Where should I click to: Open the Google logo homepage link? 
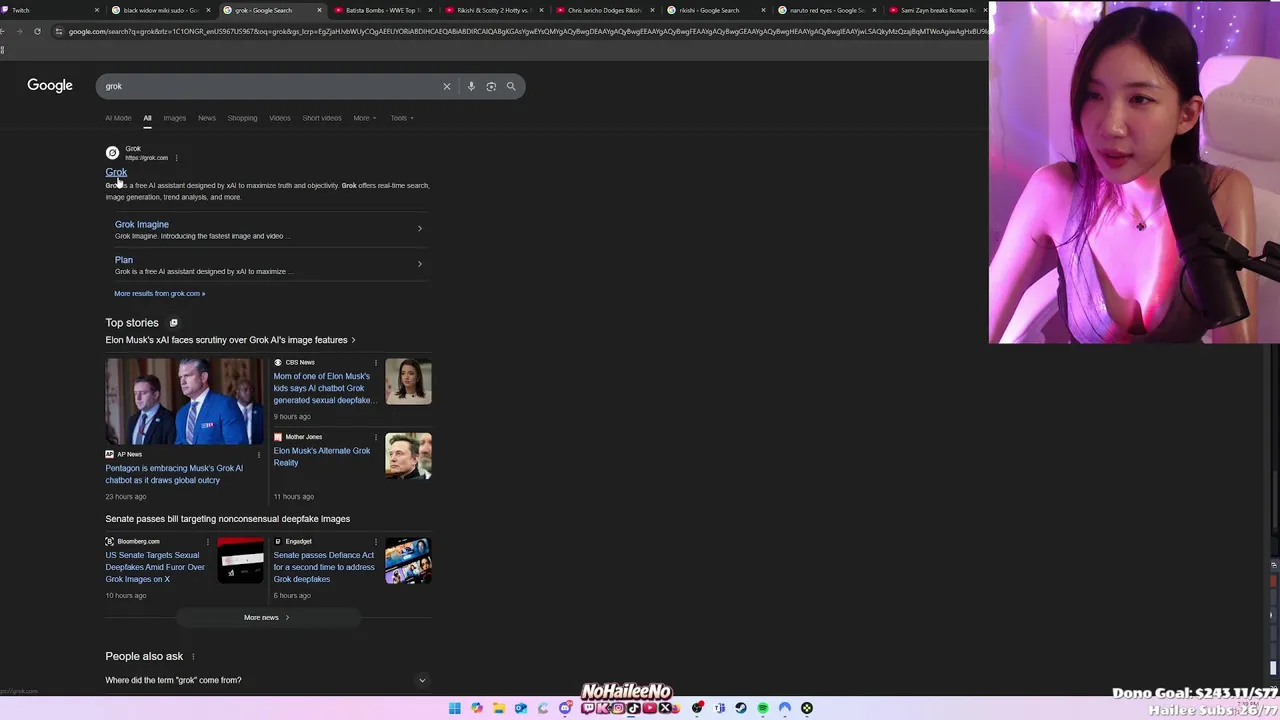click(50, 86)
